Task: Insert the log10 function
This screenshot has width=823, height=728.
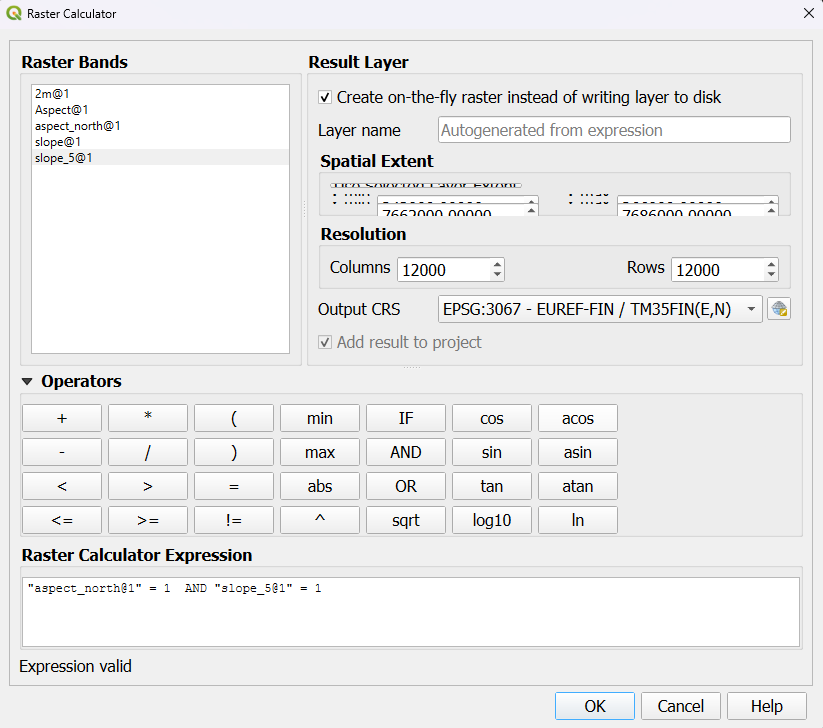Action: click(492, 520)
